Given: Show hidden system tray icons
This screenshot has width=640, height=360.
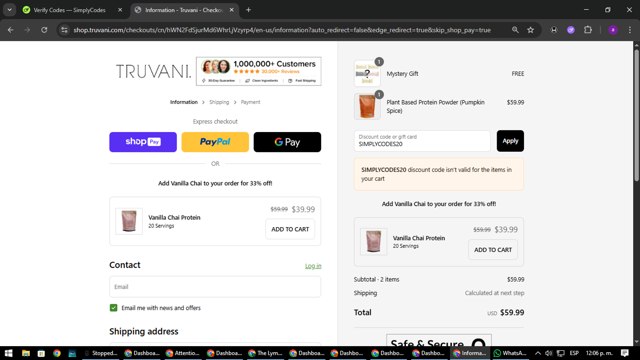Looking at the screenshot, I should [x=538, y=353].
